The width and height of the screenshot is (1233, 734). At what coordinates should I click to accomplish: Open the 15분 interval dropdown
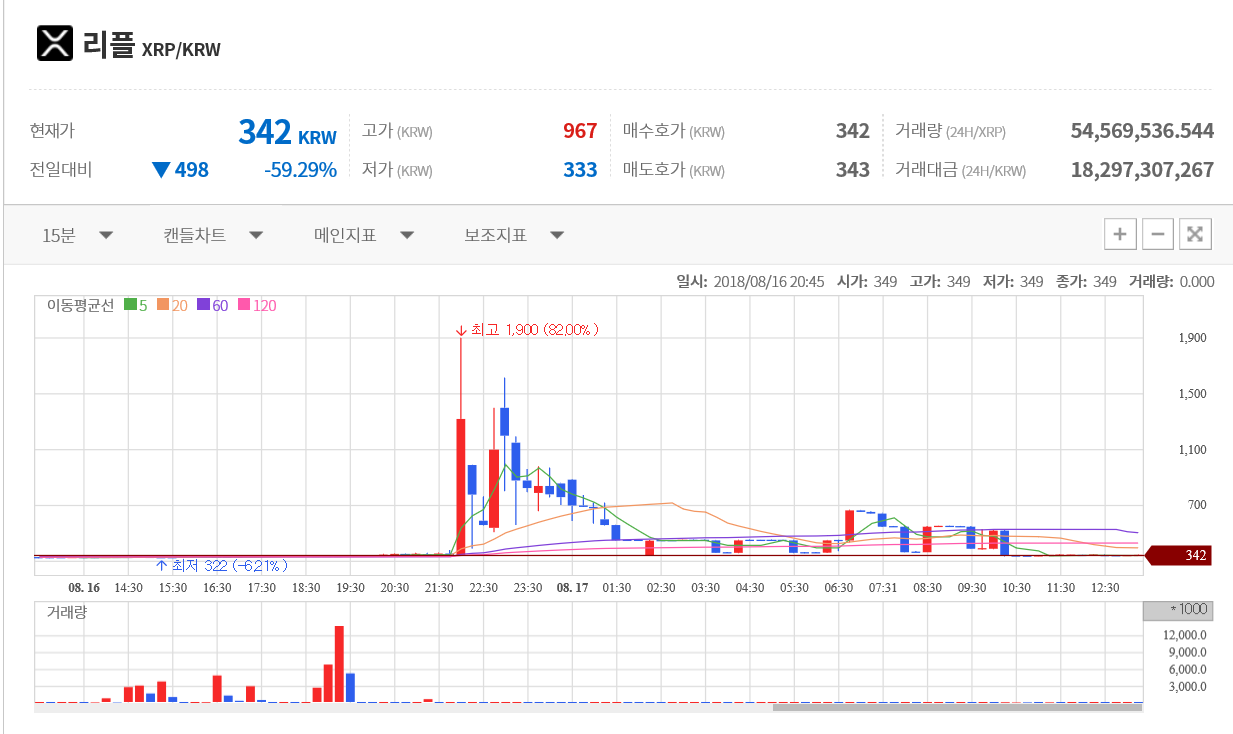(x=77, y=235)
